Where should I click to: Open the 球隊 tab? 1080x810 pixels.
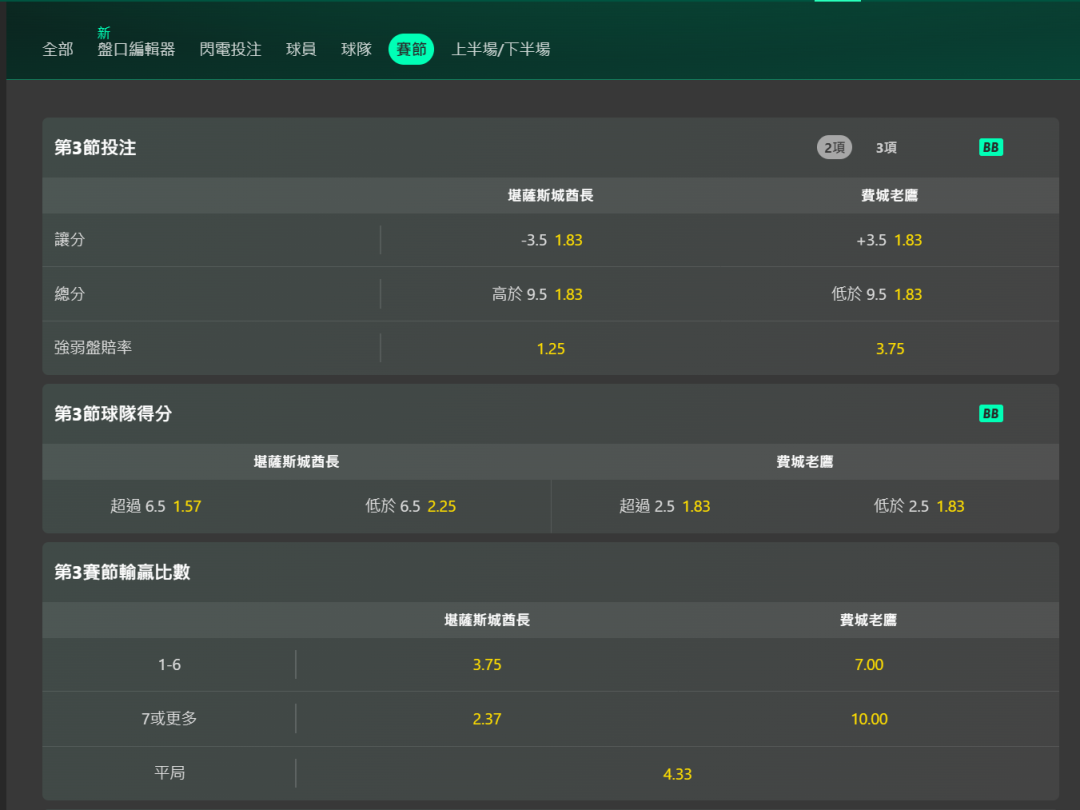click(356, 50)
